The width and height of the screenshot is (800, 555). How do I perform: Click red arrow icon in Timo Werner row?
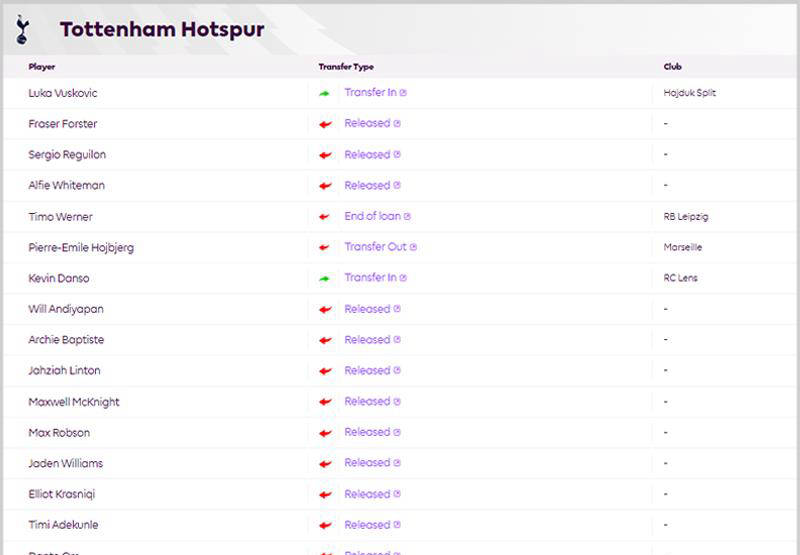pos(324,217)
